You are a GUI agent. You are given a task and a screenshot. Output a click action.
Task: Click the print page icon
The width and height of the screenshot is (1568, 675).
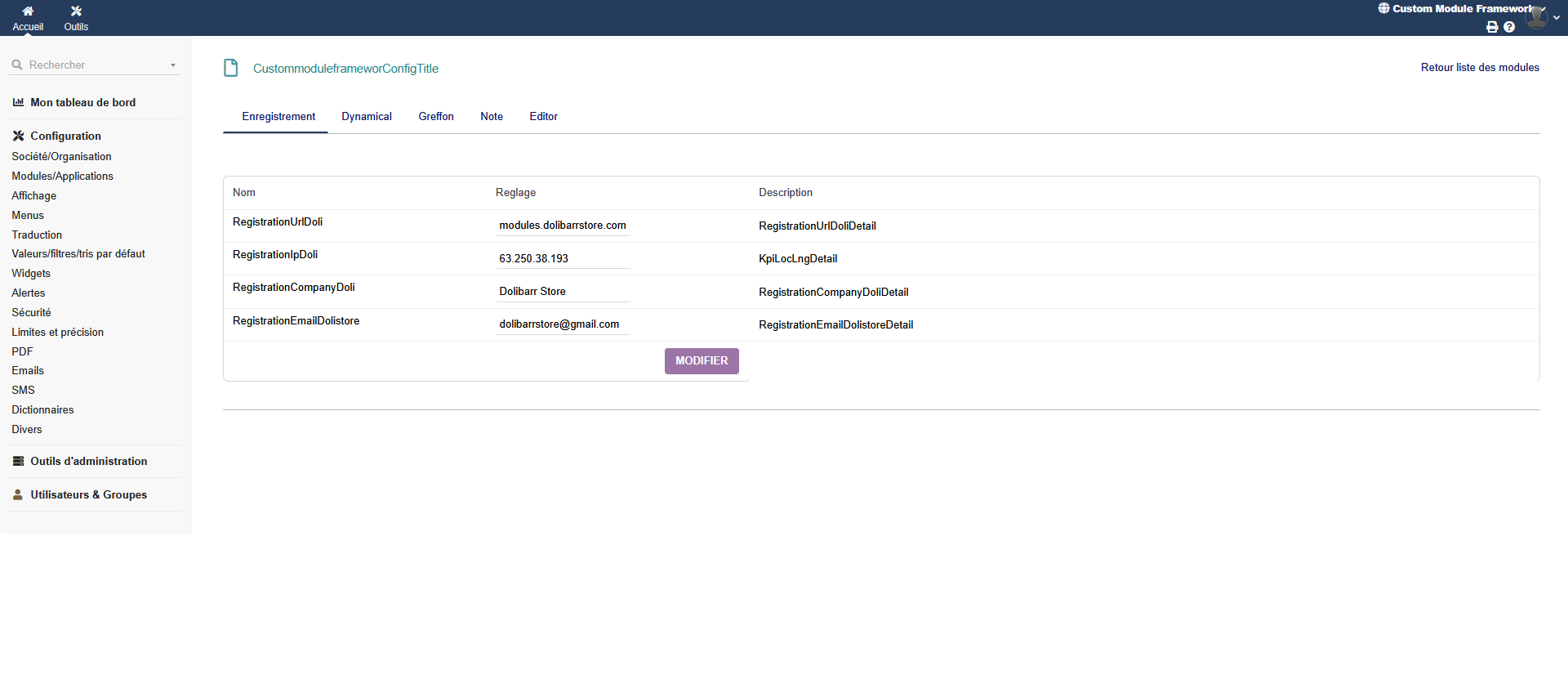(1492, 27)
